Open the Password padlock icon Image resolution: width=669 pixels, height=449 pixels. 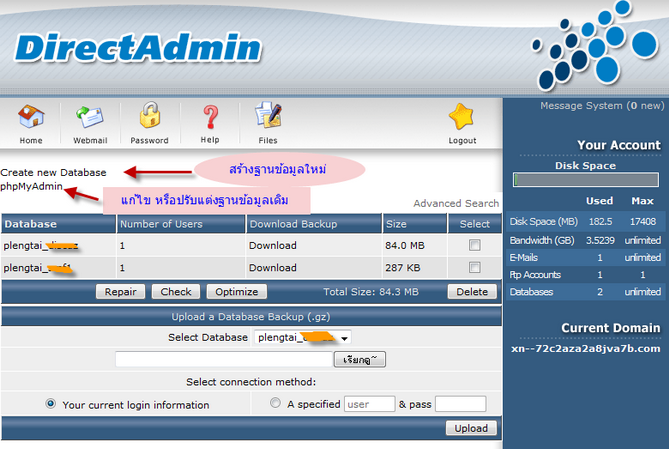150,115
